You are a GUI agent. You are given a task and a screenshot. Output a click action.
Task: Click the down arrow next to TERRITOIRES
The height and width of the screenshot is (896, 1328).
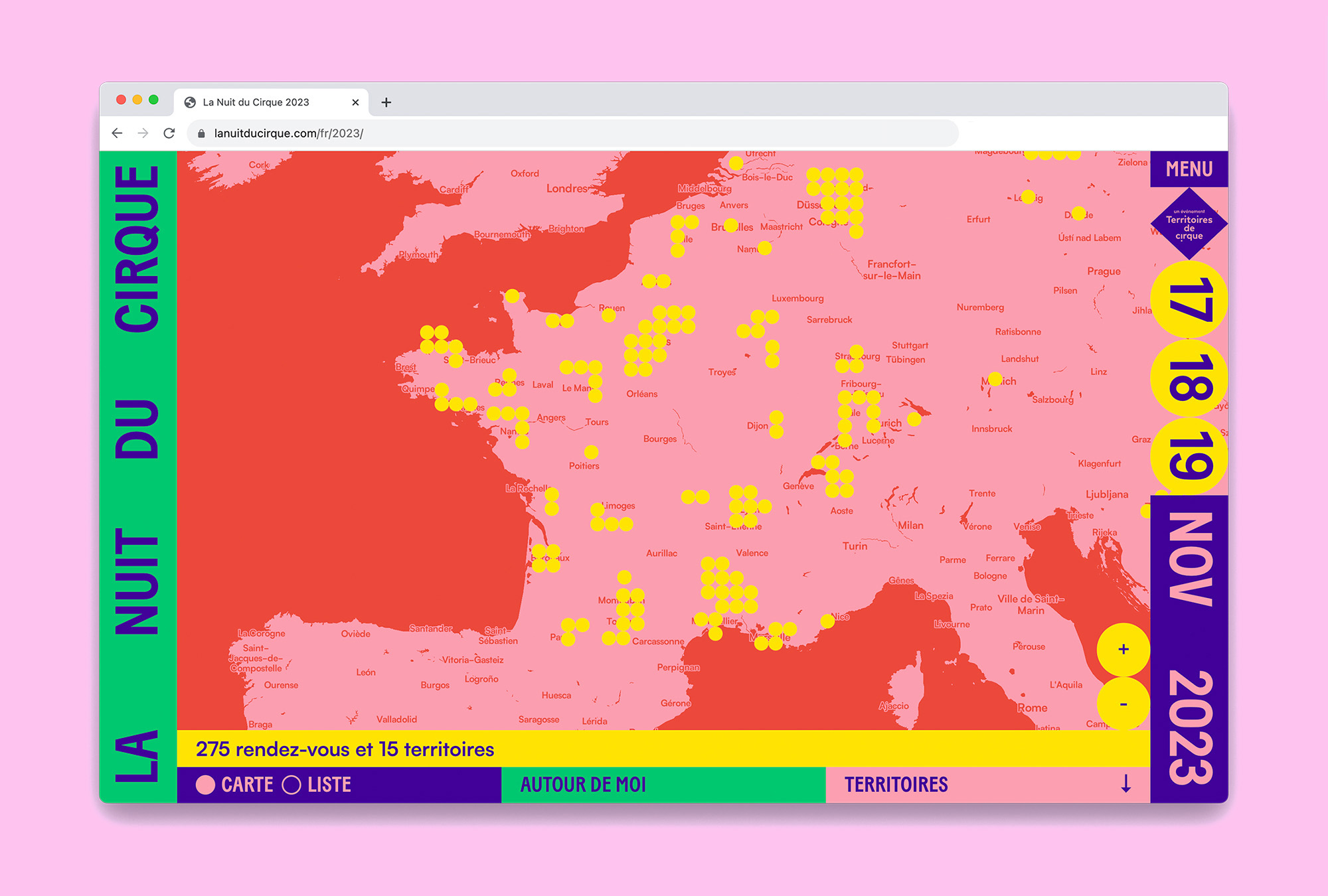(x=1126, y=784)
